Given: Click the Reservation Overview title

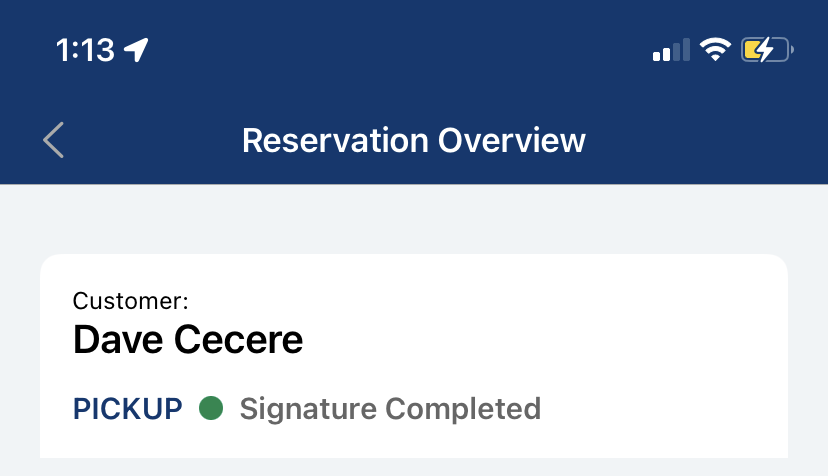Looking at the screenshot, I should 414,140.
